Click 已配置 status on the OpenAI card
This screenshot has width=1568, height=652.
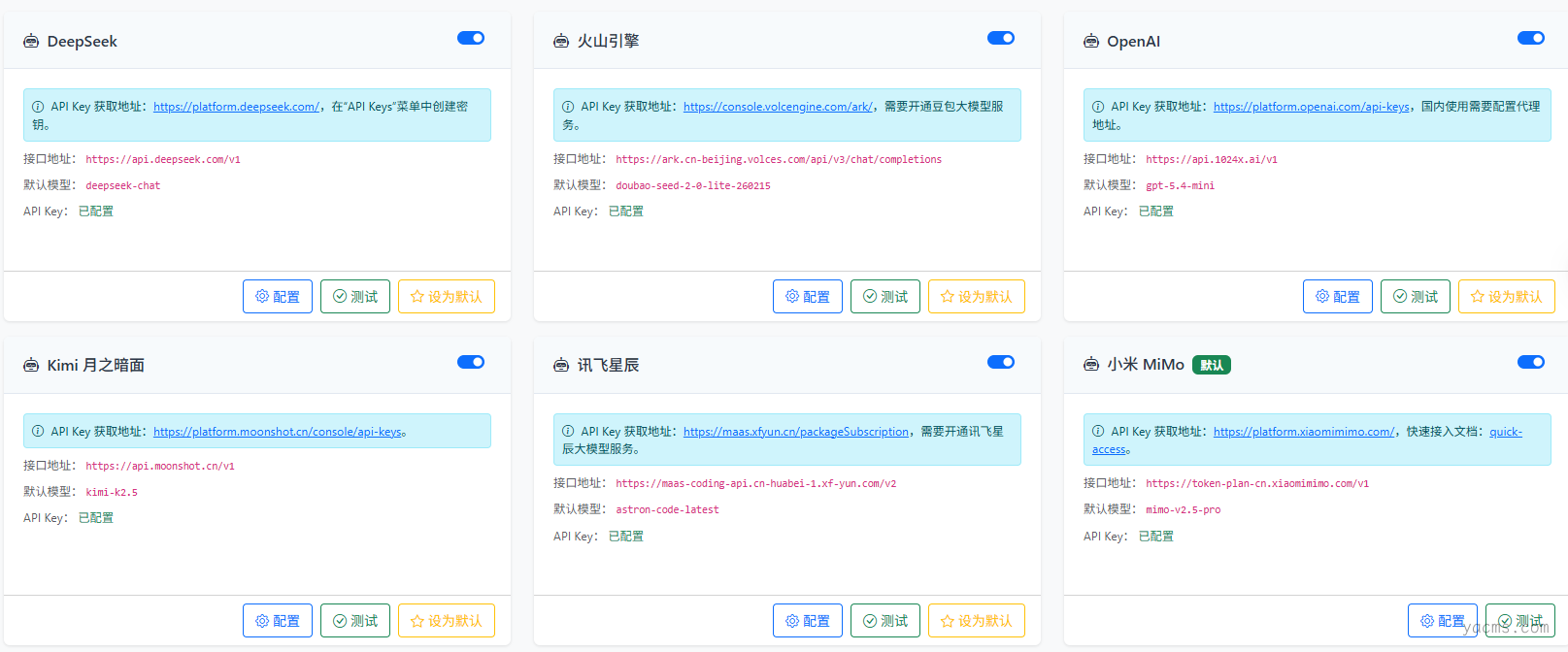click(1156, 211)
